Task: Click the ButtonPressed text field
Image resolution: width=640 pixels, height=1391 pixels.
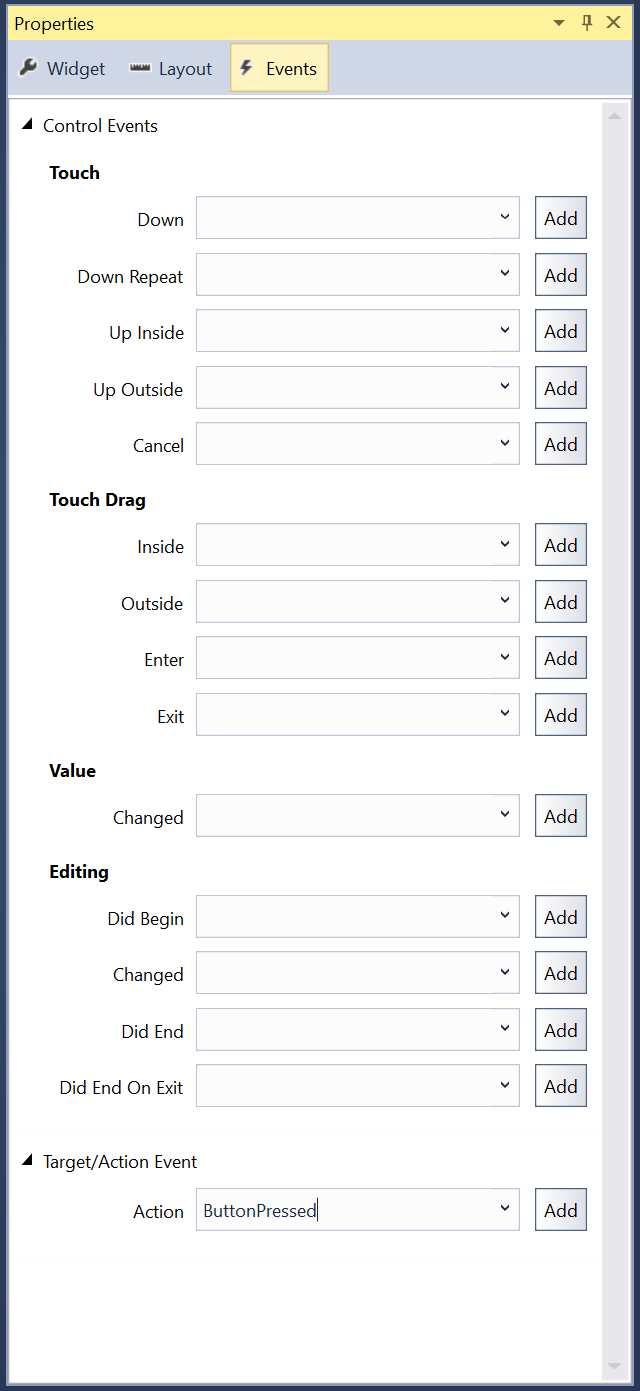Action: click(x=300, y=1209)
